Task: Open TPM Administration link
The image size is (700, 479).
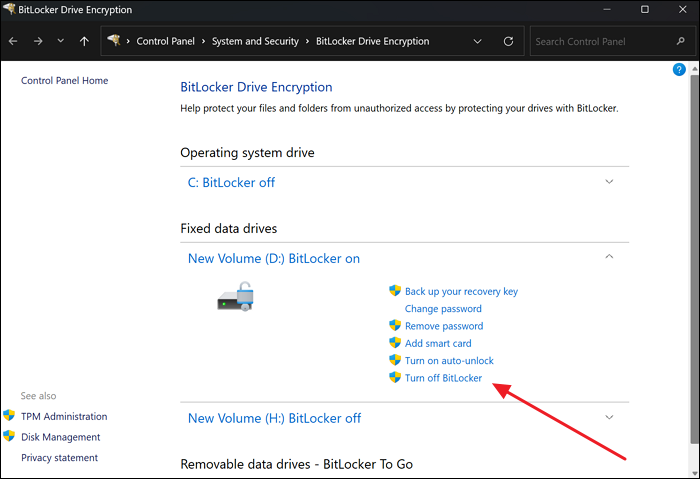Action: 64,416
